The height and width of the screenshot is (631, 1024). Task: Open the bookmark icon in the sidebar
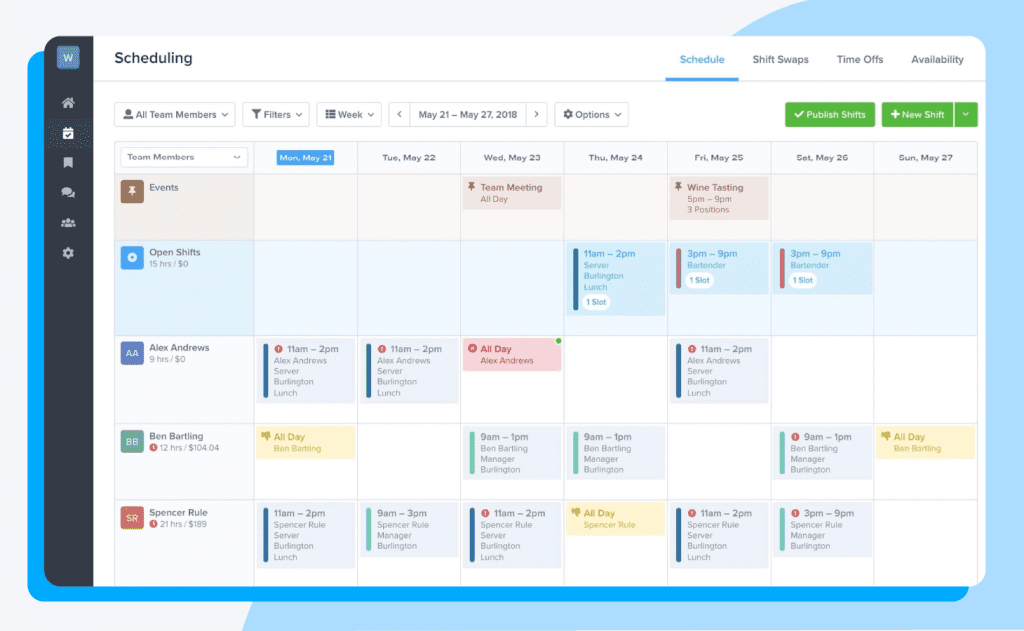coord(68,162)
